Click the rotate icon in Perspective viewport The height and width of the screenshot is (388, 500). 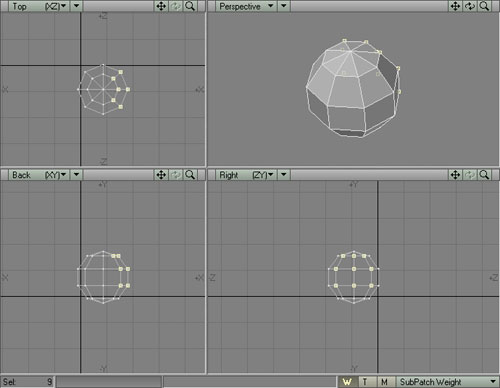(x=470, y=6)
